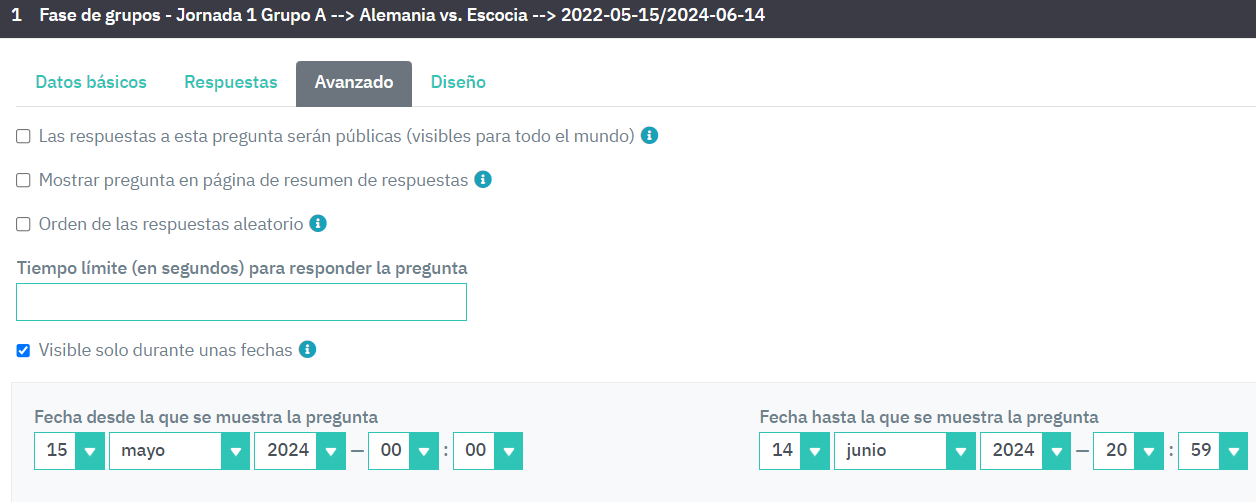Screen dimensions: 1256x502
Task: Open end hour dropdown showing 20
Action: [1128, 451]
